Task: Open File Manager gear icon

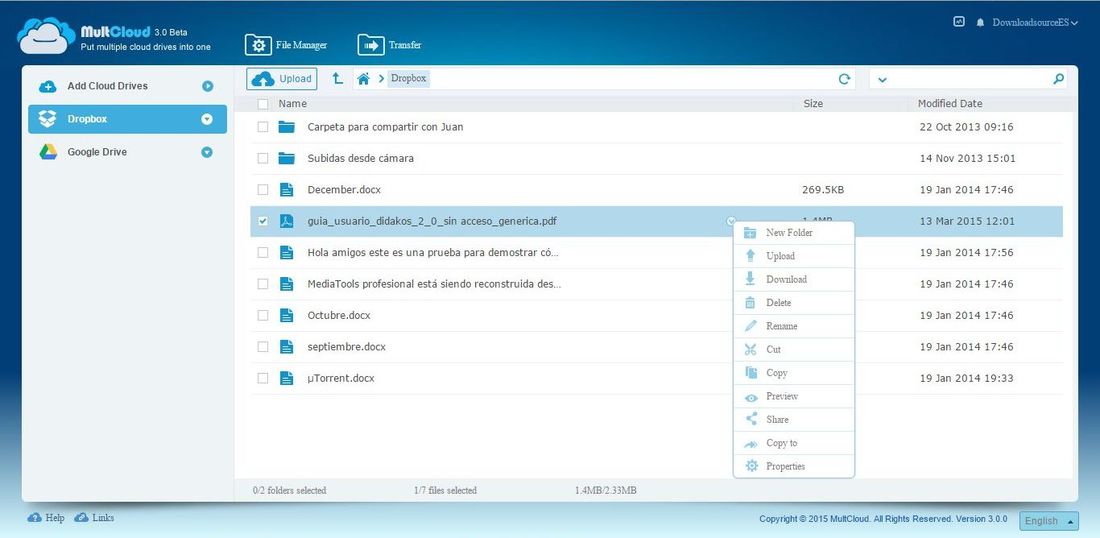Action: pos(258,45)
